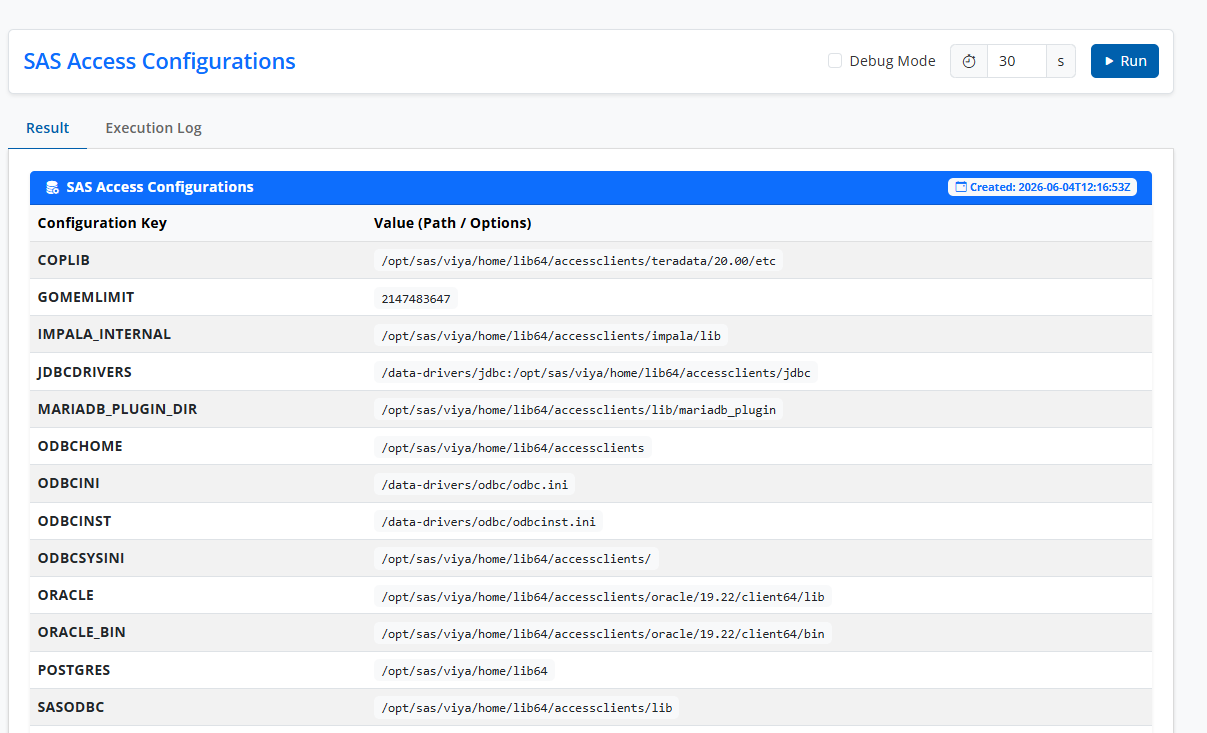Click the seconds unit label "s"
Screen dimensions: 1207x733
1061,61
